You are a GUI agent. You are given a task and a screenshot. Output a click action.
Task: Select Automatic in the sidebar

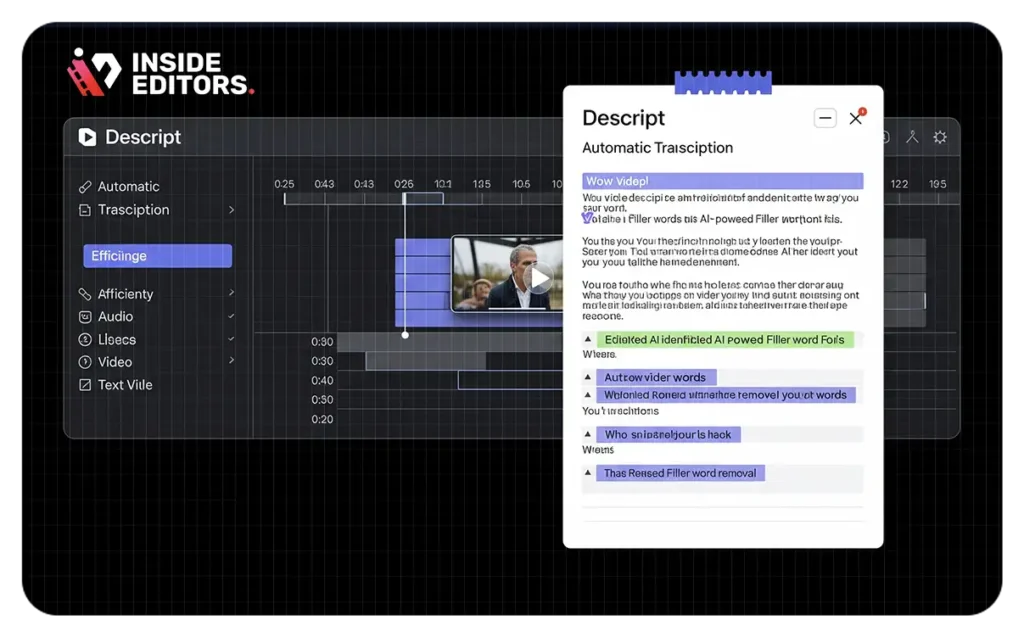[x=128, y=187]
